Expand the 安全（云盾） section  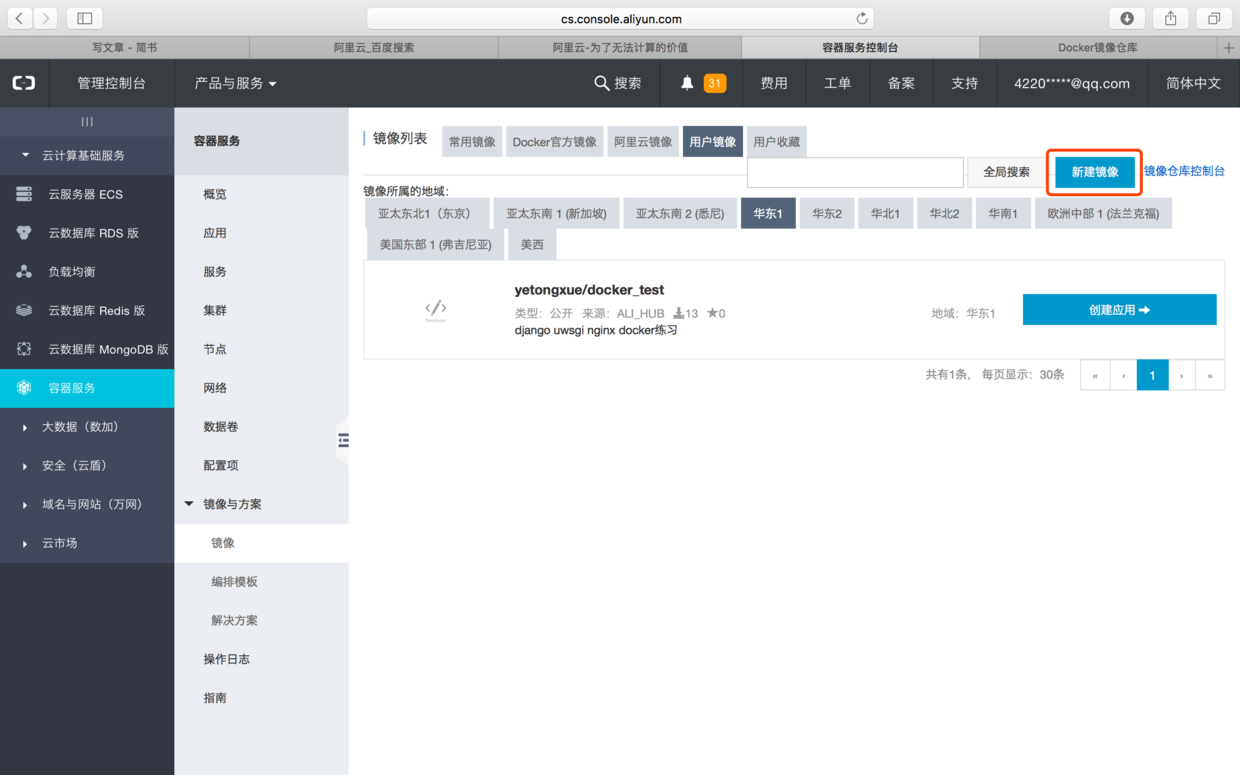point(87,466)
